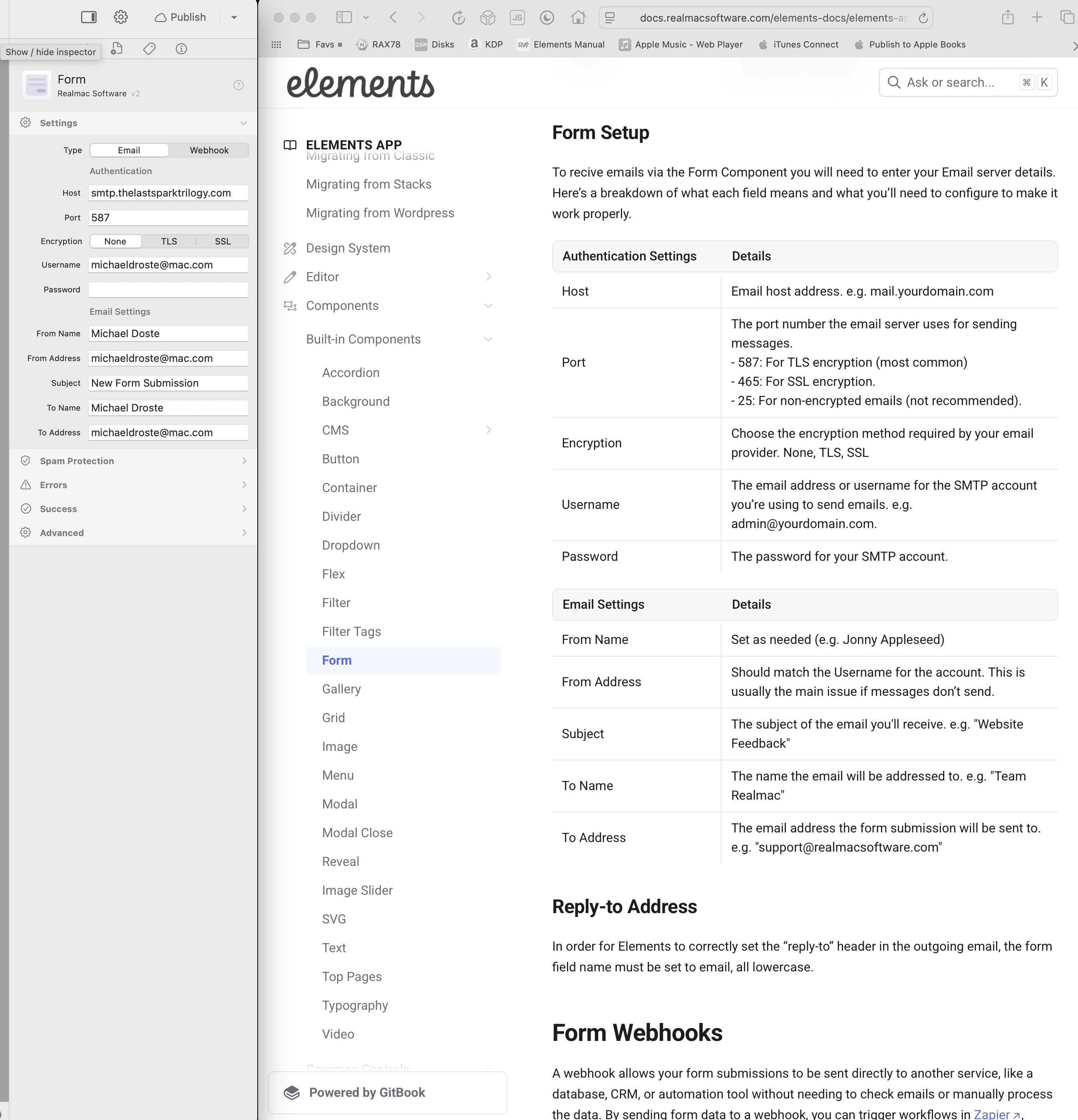Collapse the Components docs section
The height and width of the screenshot is (1120, 1078).
(x=488, y=306)
